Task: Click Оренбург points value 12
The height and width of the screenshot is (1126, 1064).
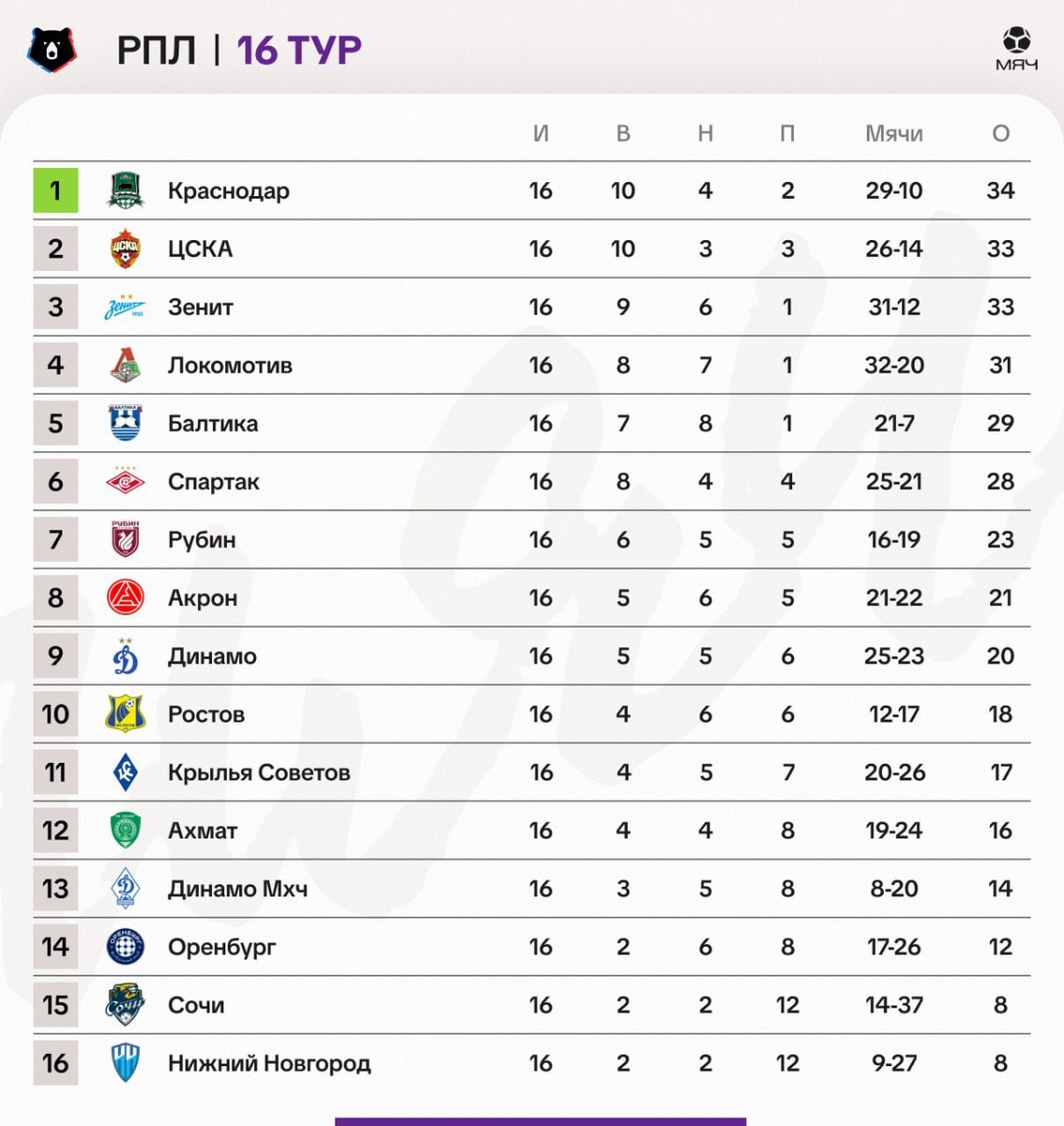Action: click(x=1000, y=947)
